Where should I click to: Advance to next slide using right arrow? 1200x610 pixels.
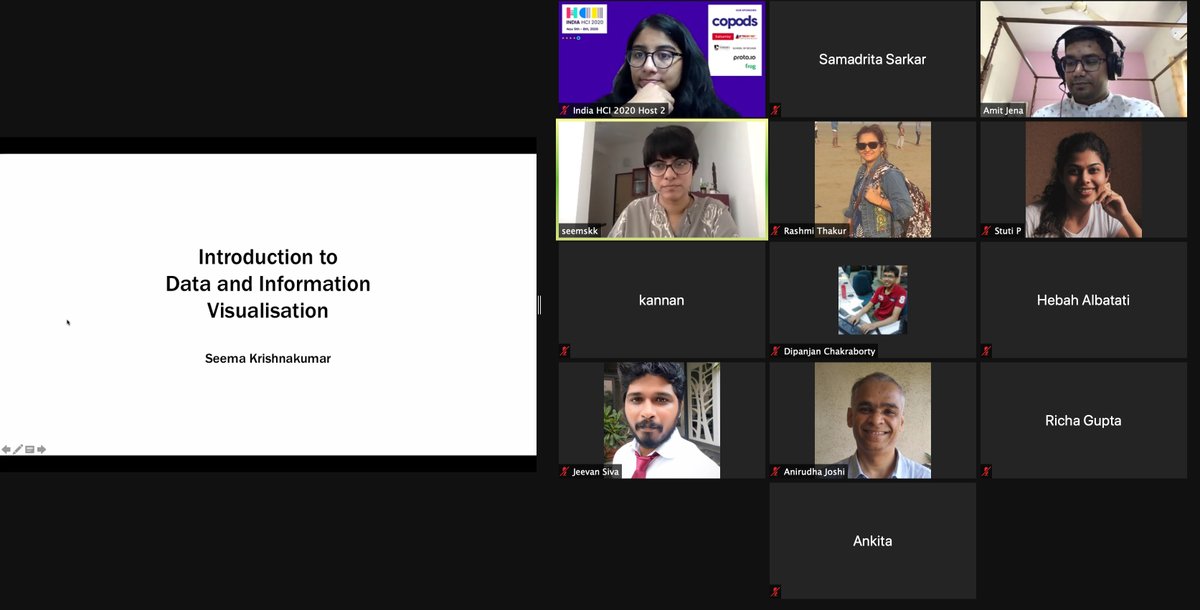point(42,449)
